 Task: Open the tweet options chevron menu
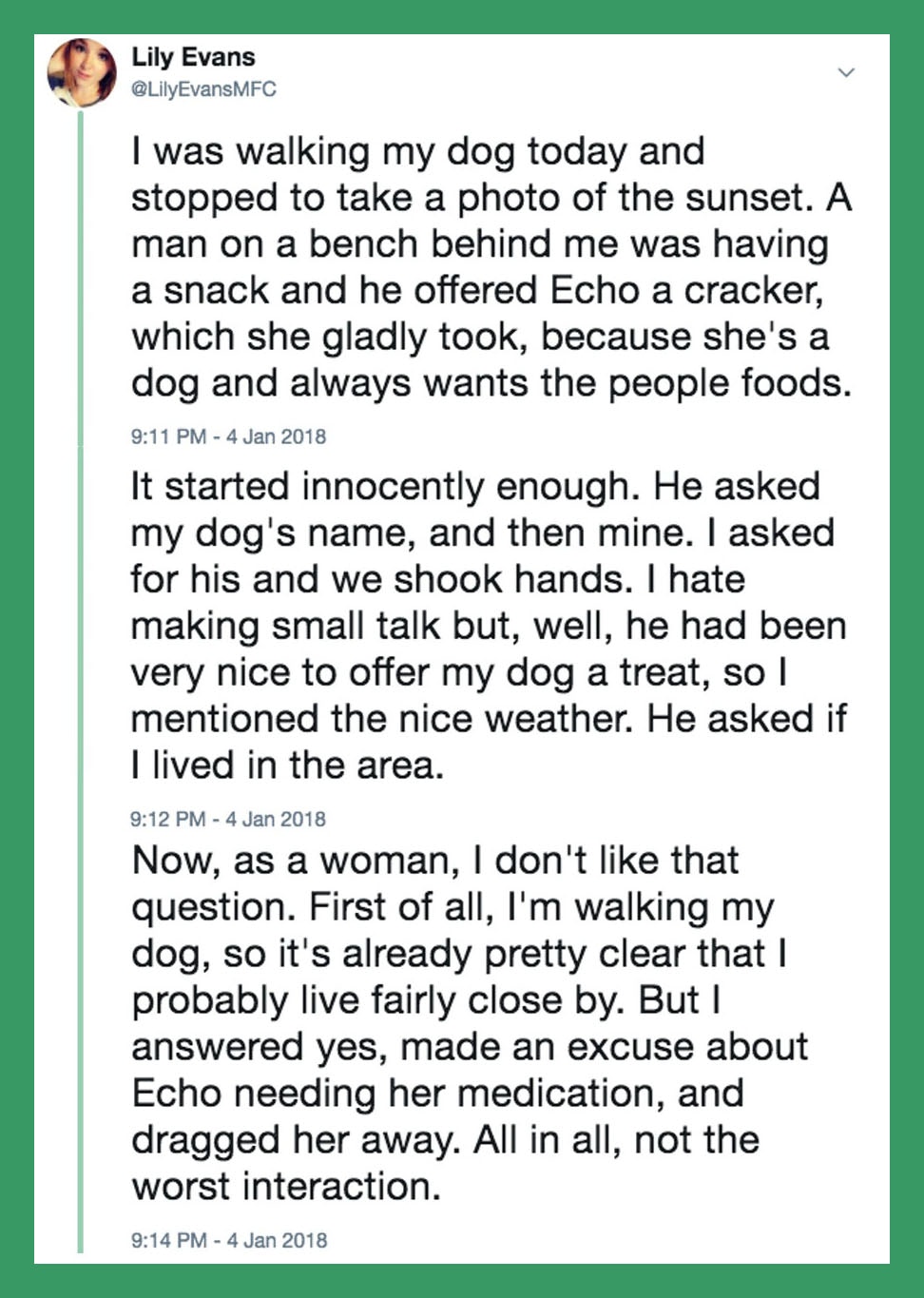[x=846, y=72]
